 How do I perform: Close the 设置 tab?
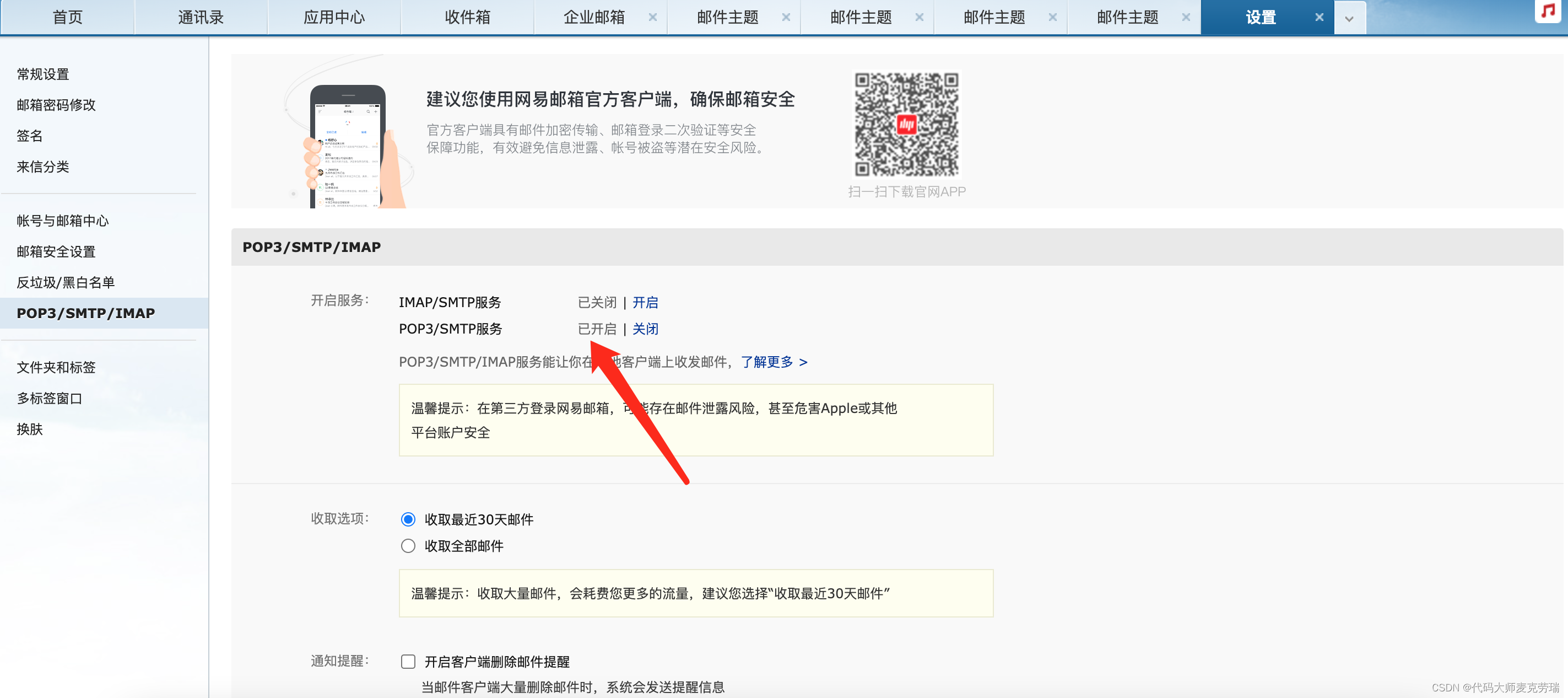click(1318, 17)
